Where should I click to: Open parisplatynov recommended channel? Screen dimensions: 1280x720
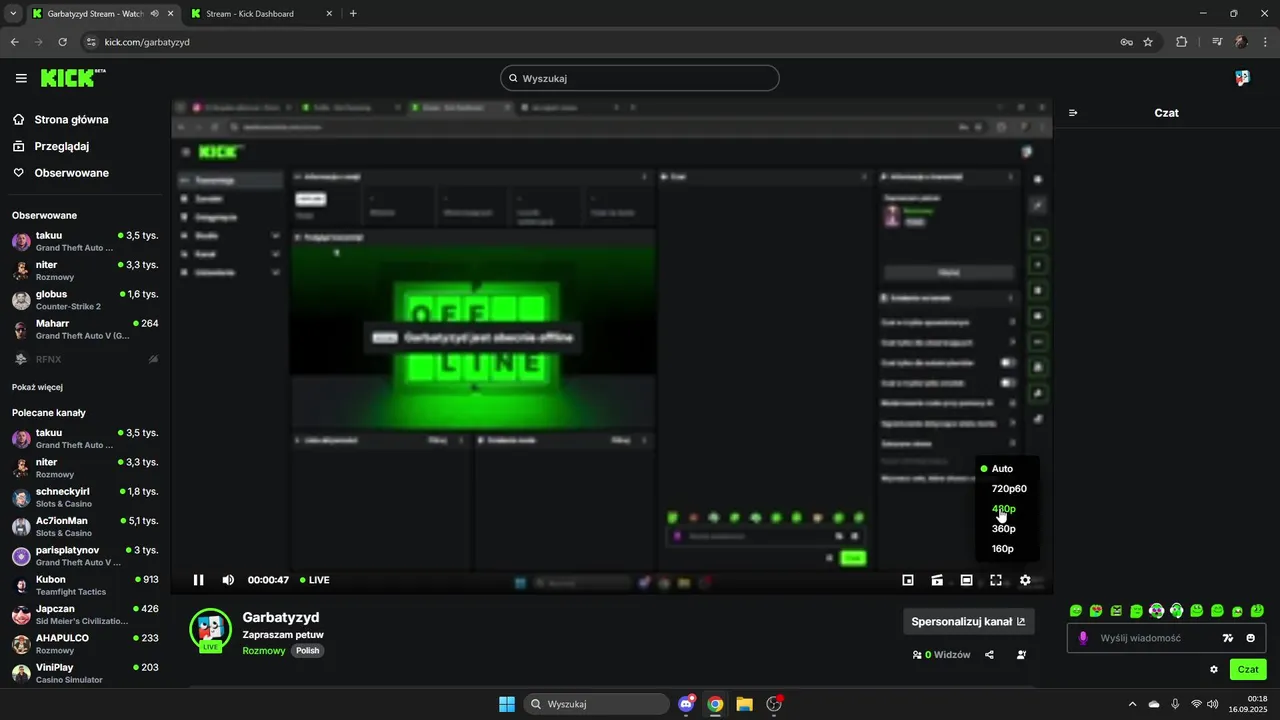(x=85, y=556)
